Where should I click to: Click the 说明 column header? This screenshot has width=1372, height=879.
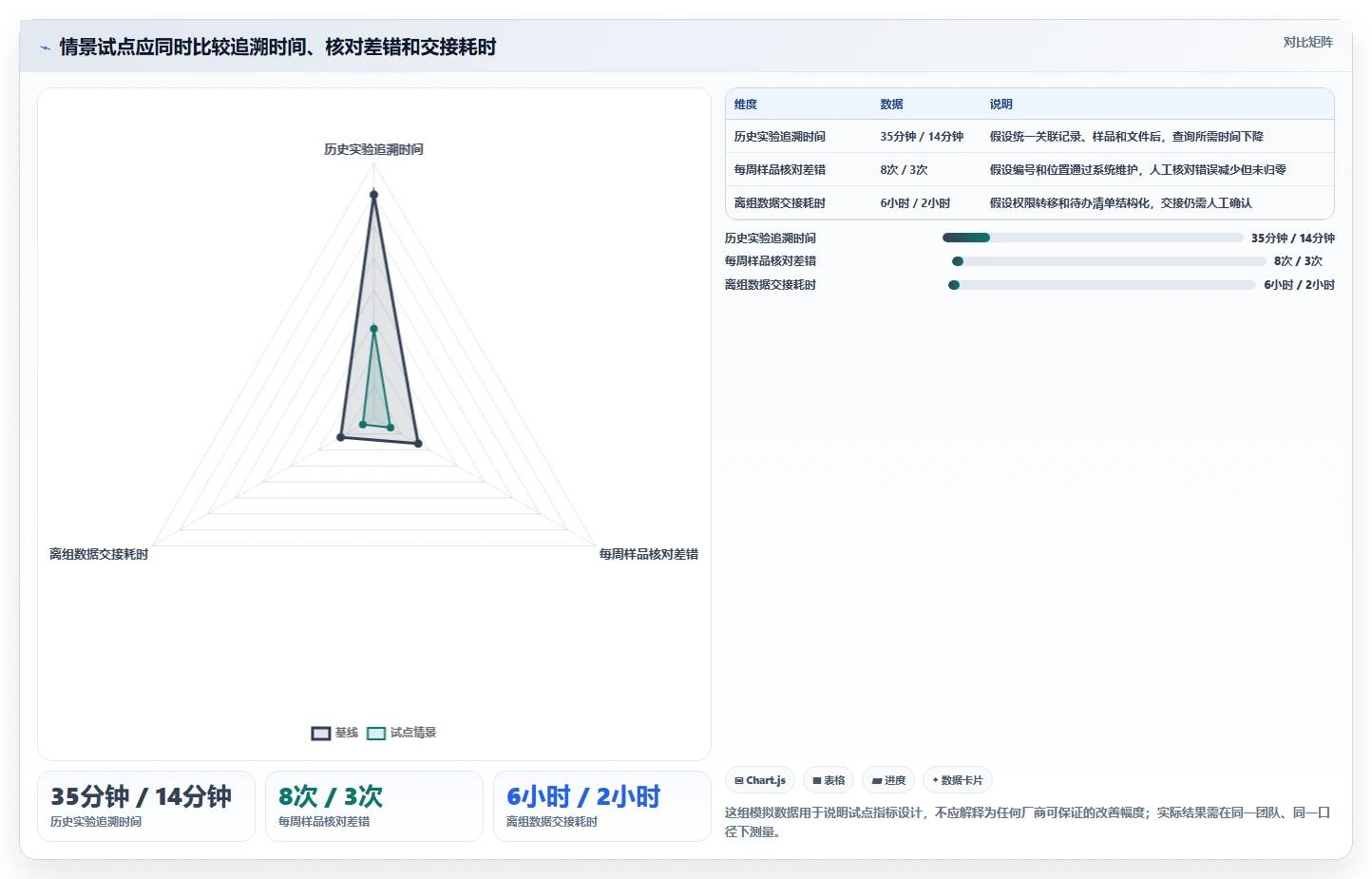click(x=1001, y=105)
